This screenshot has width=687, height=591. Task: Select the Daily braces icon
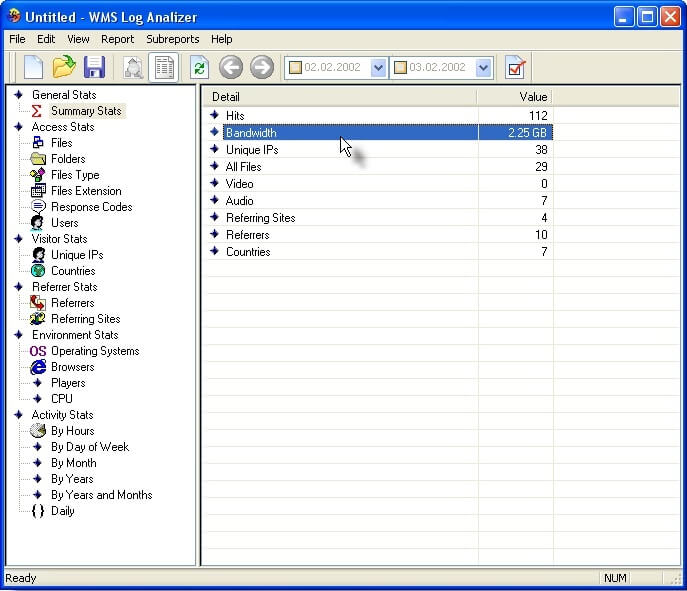[38, 511]
